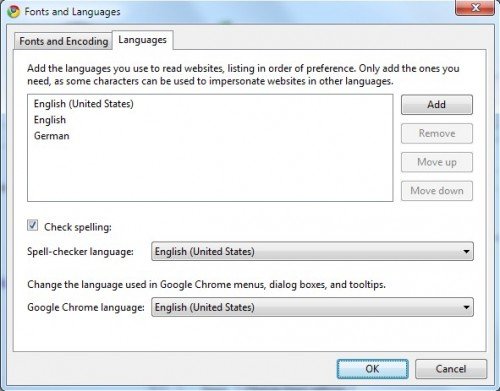Screen dimensions: 500x391
Task: Switch to Fonts and Encoding tab
Action: point(63,41)
